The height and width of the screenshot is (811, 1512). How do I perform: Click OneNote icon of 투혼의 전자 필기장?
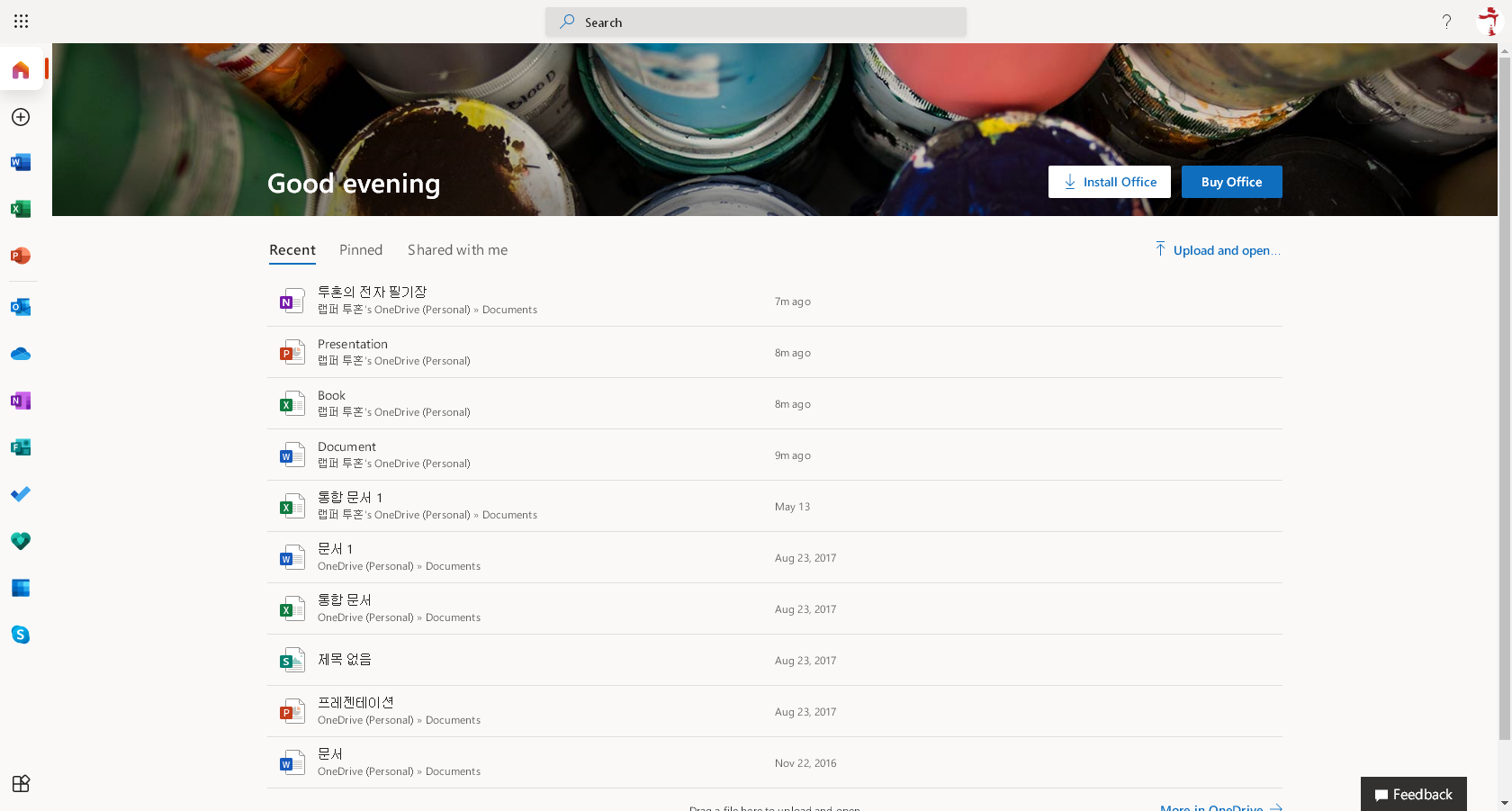click(x=292, y=301)
